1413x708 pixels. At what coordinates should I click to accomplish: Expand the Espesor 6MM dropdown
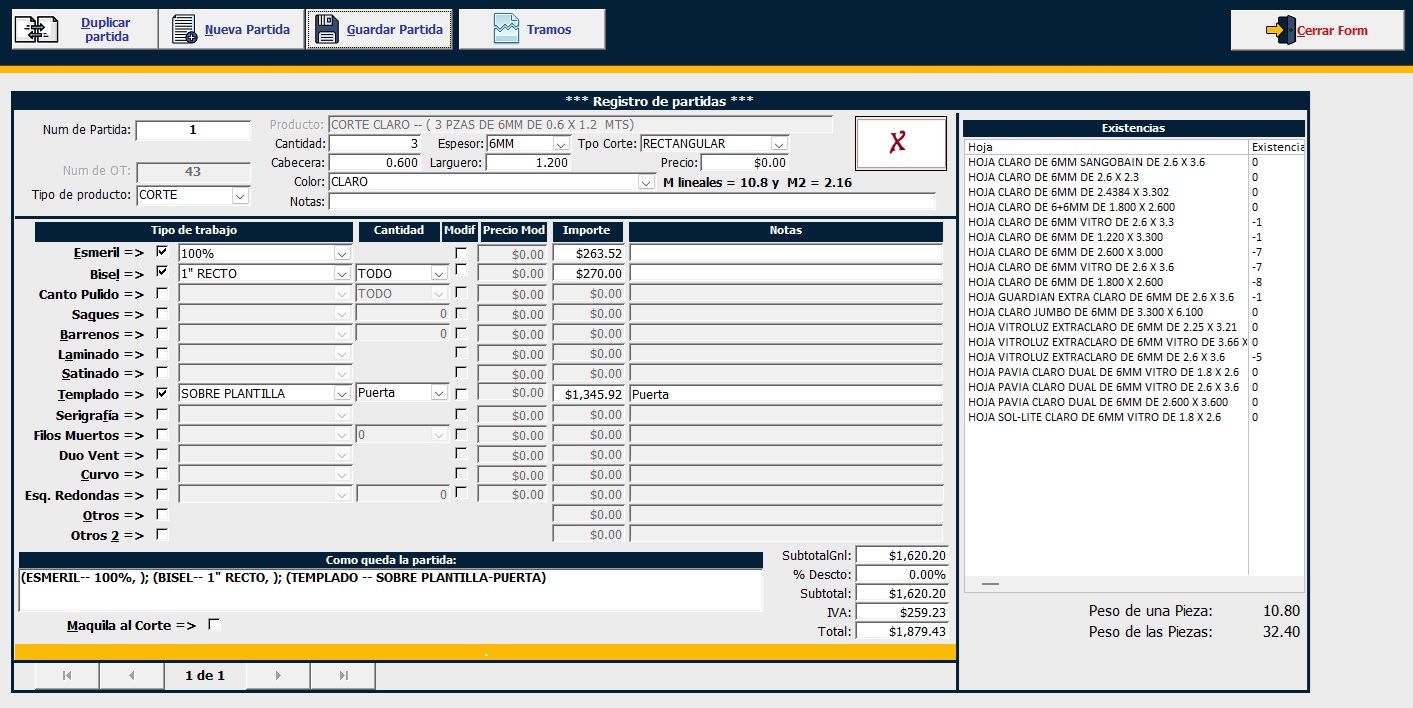click(x=561, y=144)
